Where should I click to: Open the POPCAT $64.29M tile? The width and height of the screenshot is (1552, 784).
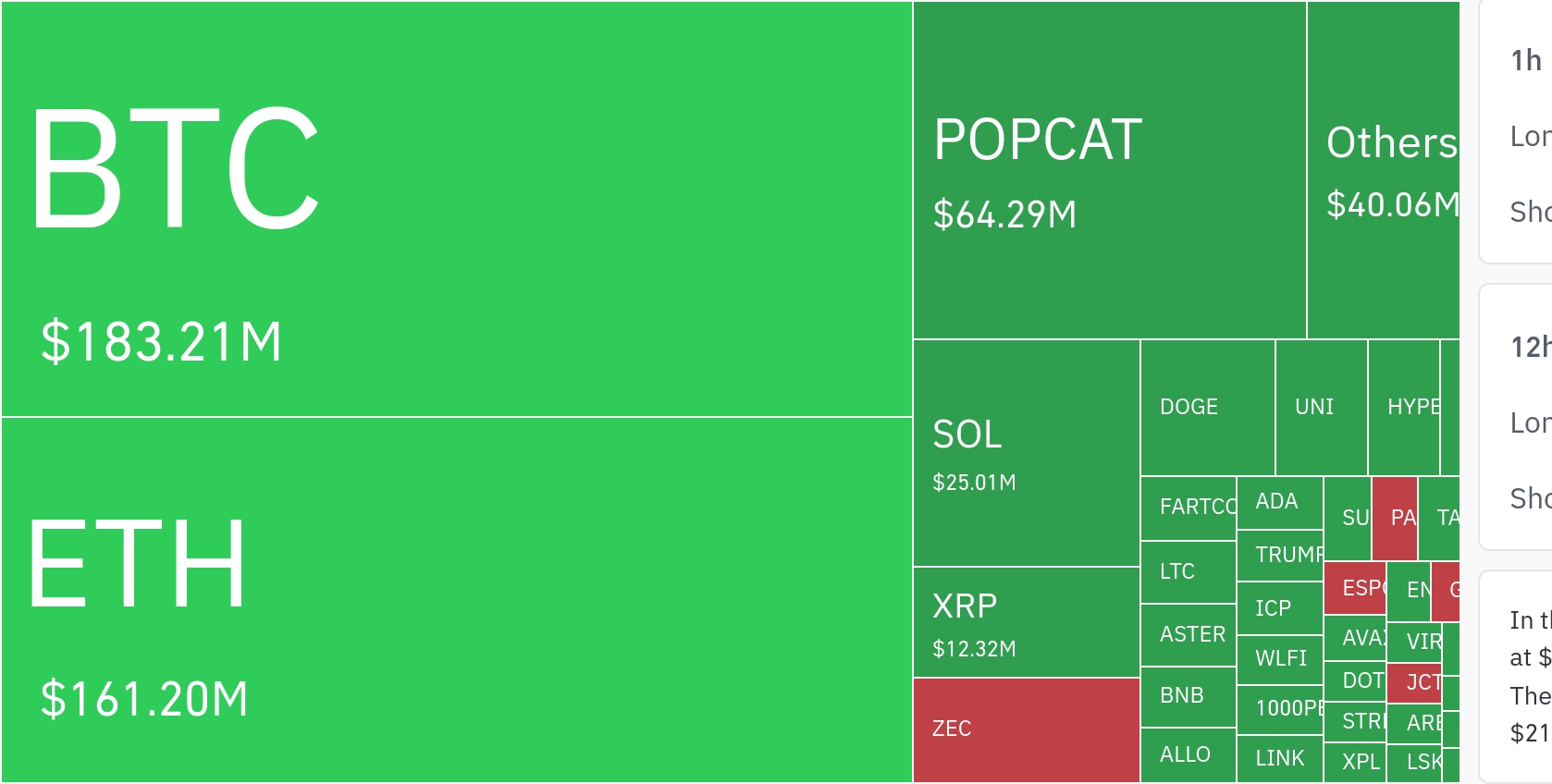(x=1109, y=170)
